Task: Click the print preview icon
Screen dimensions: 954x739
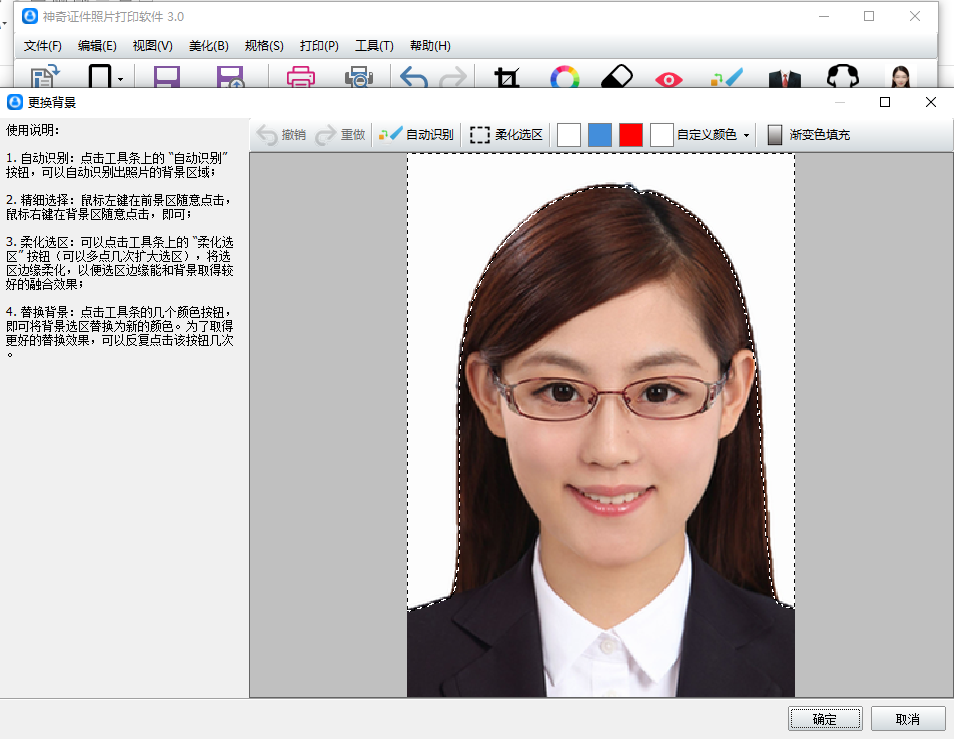Action: point(358,78)
